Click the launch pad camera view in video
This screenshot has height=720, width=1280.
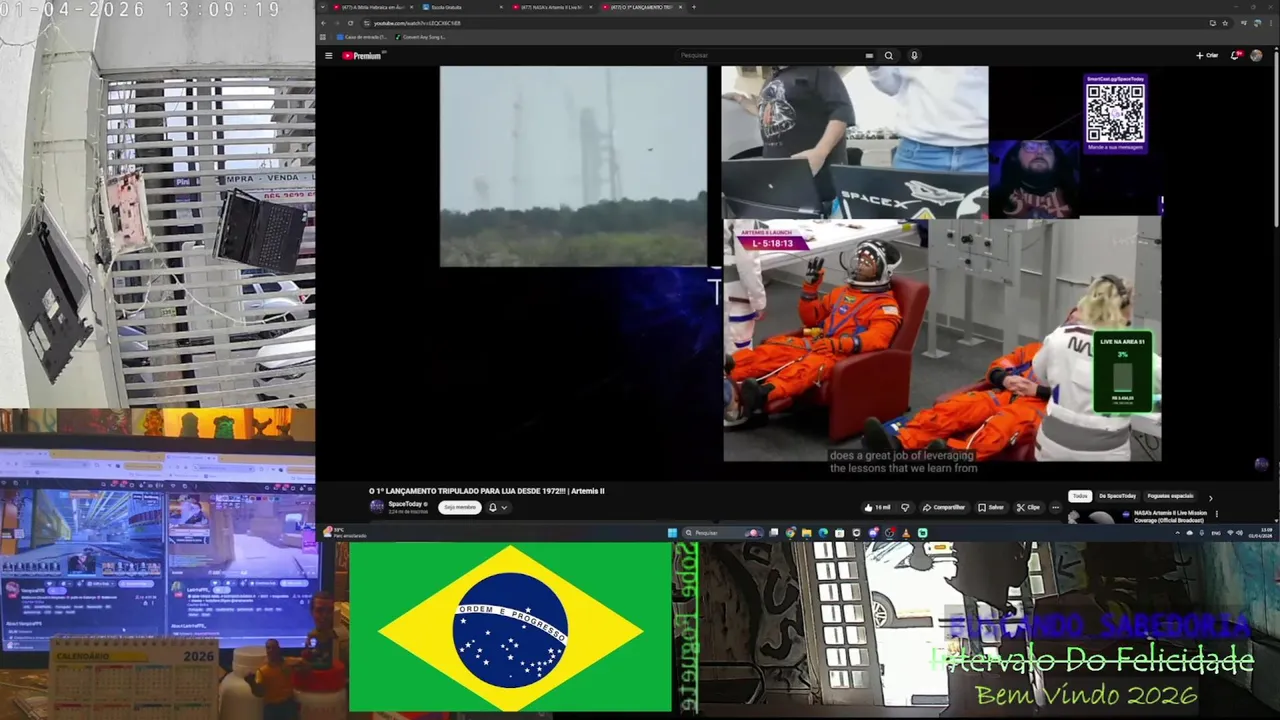573,166
